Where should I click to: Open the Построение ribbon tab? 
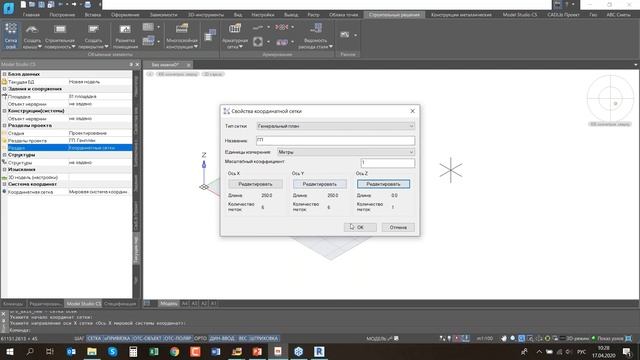(x=62, y=15)
